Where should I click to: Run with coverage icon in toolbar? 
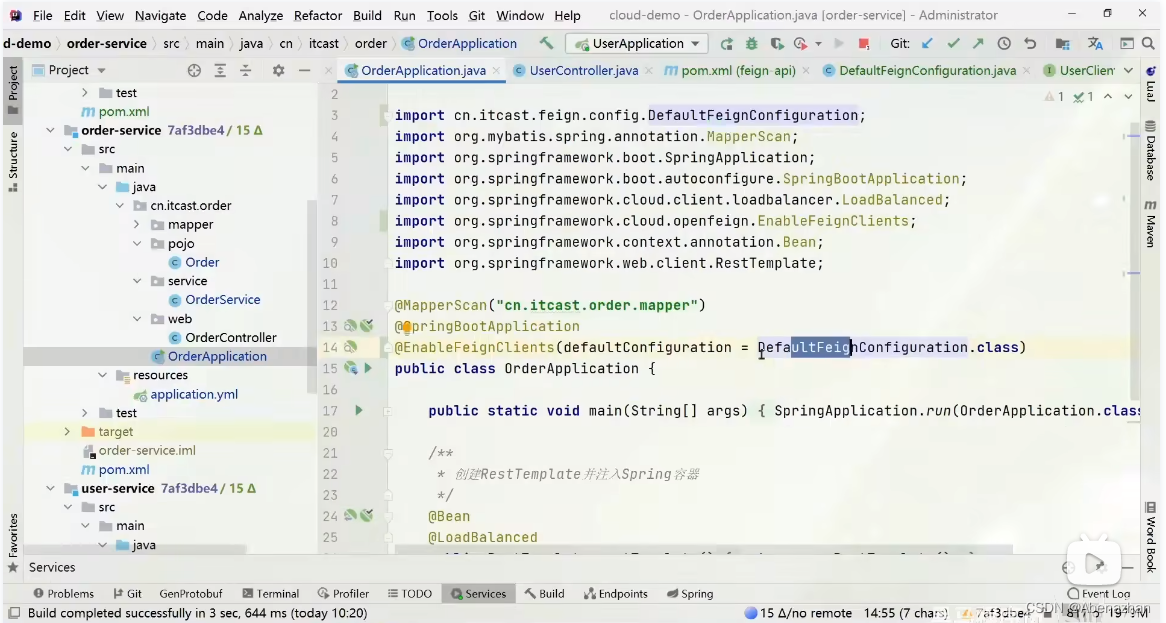pos(776,44)
